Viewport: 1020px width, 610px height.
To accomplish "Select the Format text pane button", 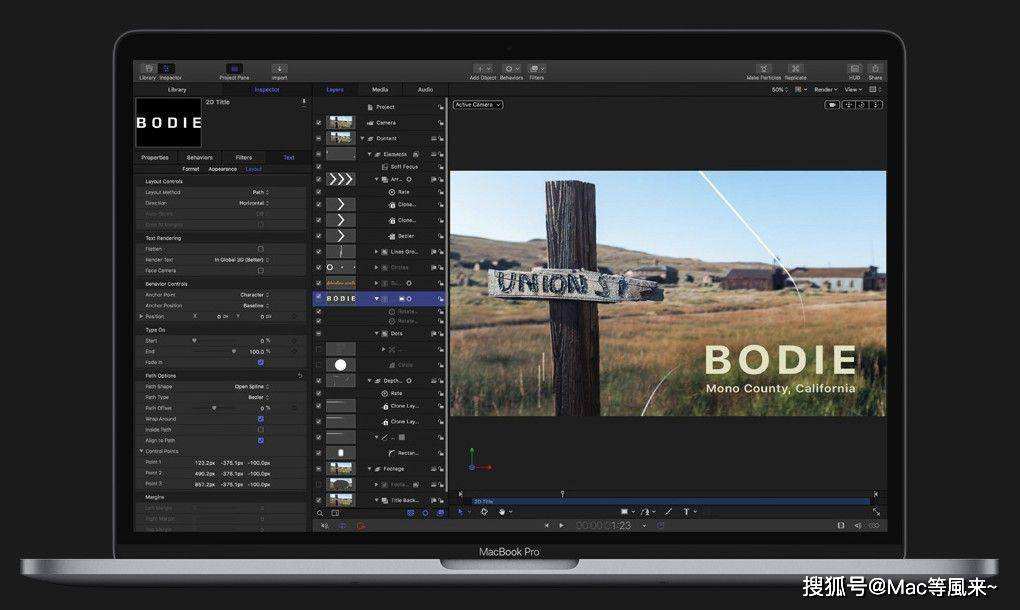I will tap(191, 169).
